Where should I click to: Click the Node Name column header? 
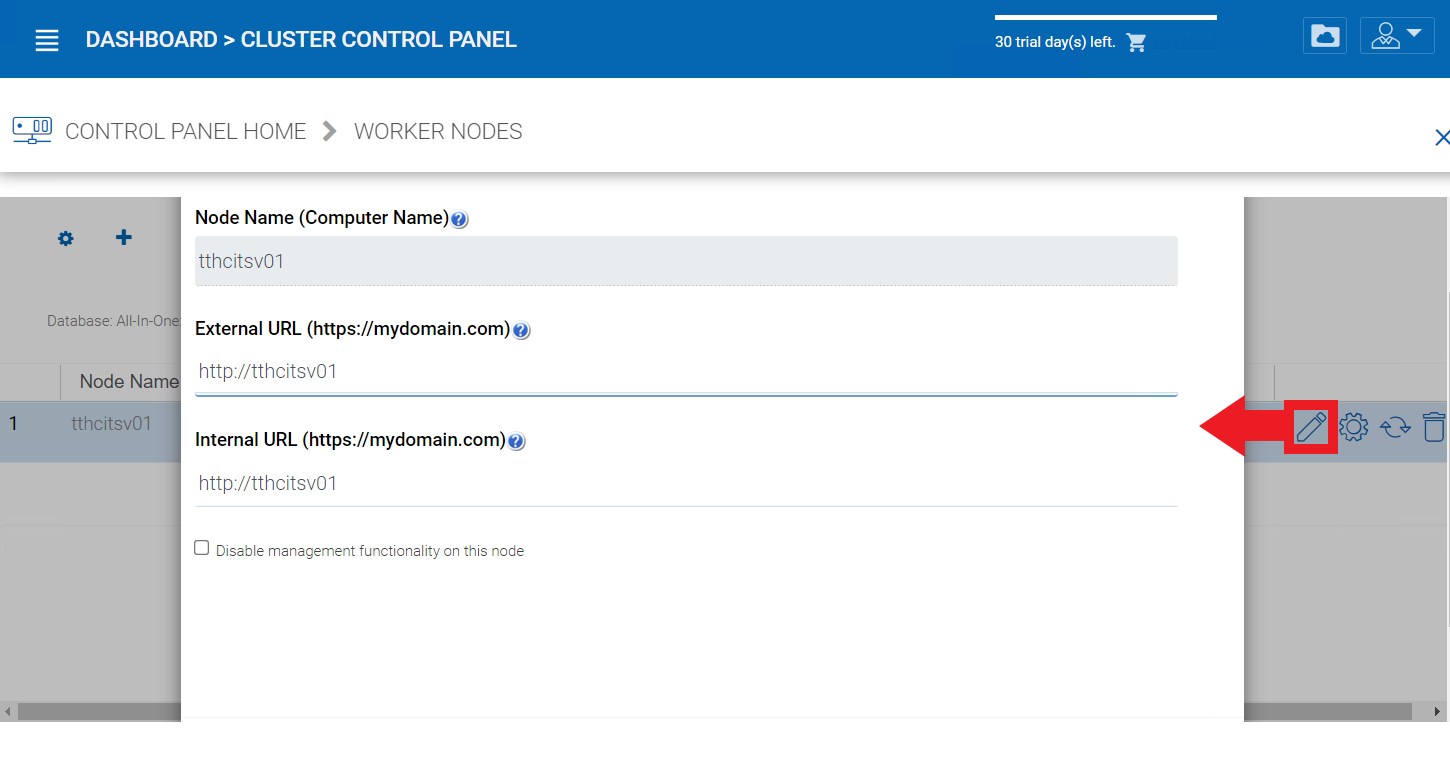coord(128,381)
